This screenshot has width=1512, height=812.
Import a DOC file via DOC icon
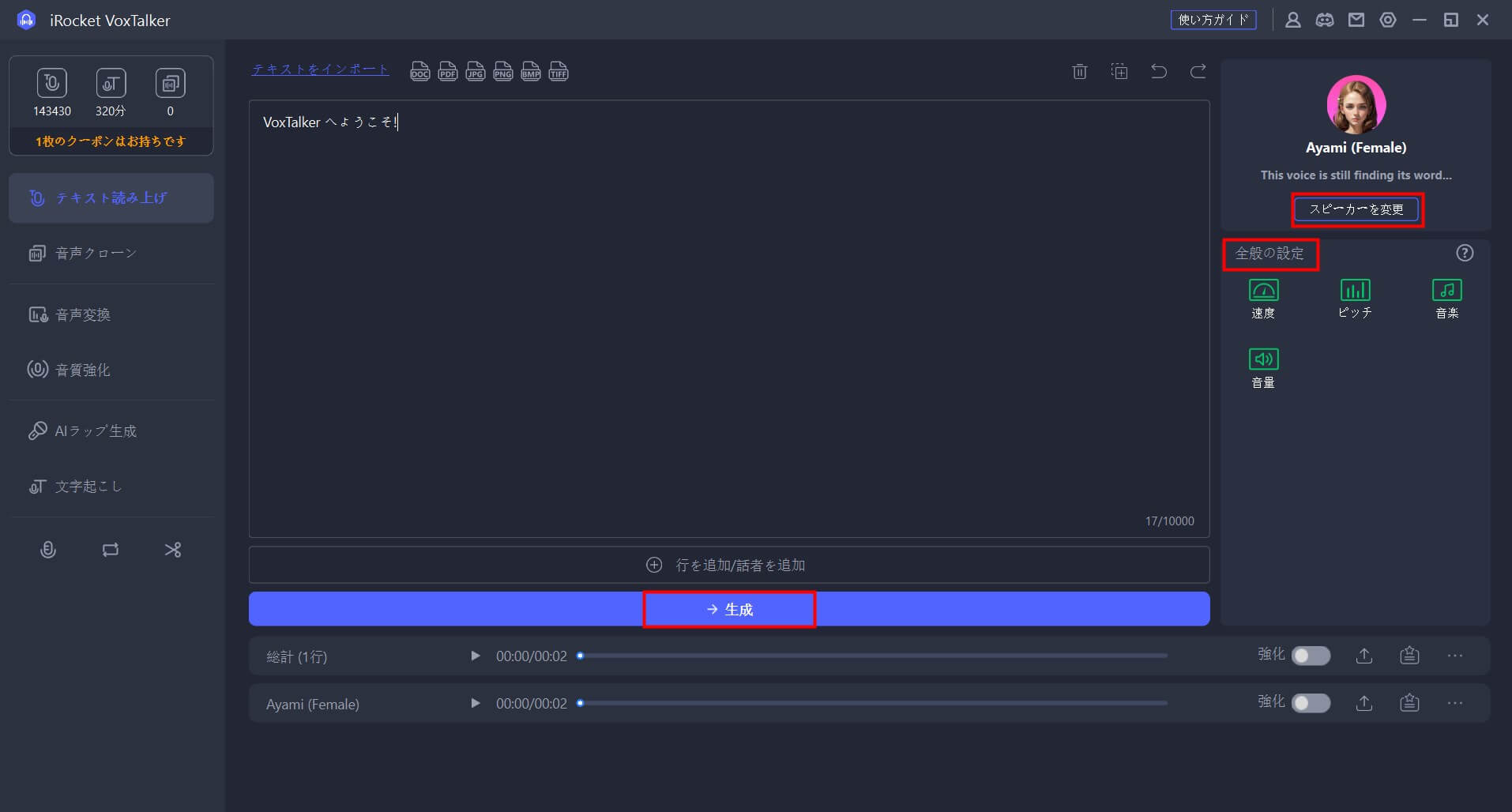420,72
